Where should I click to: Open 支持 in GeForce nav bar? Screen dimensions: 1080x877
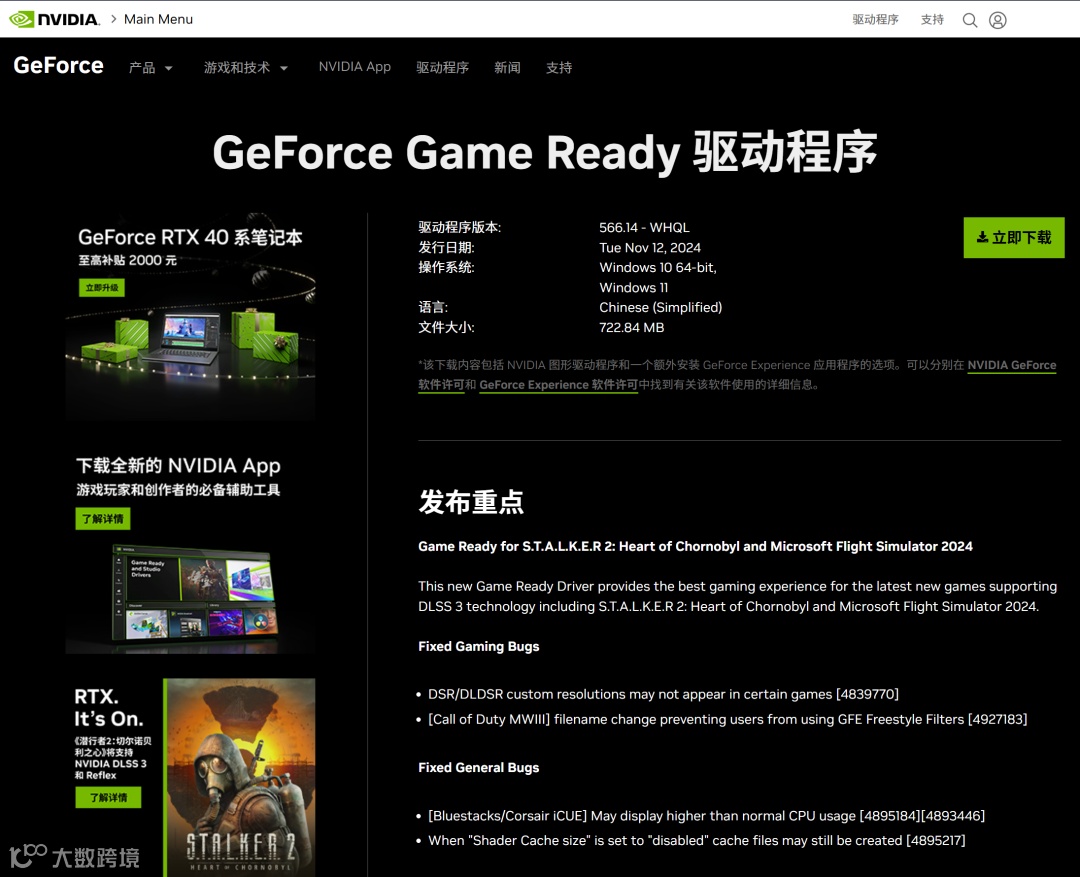559,68
